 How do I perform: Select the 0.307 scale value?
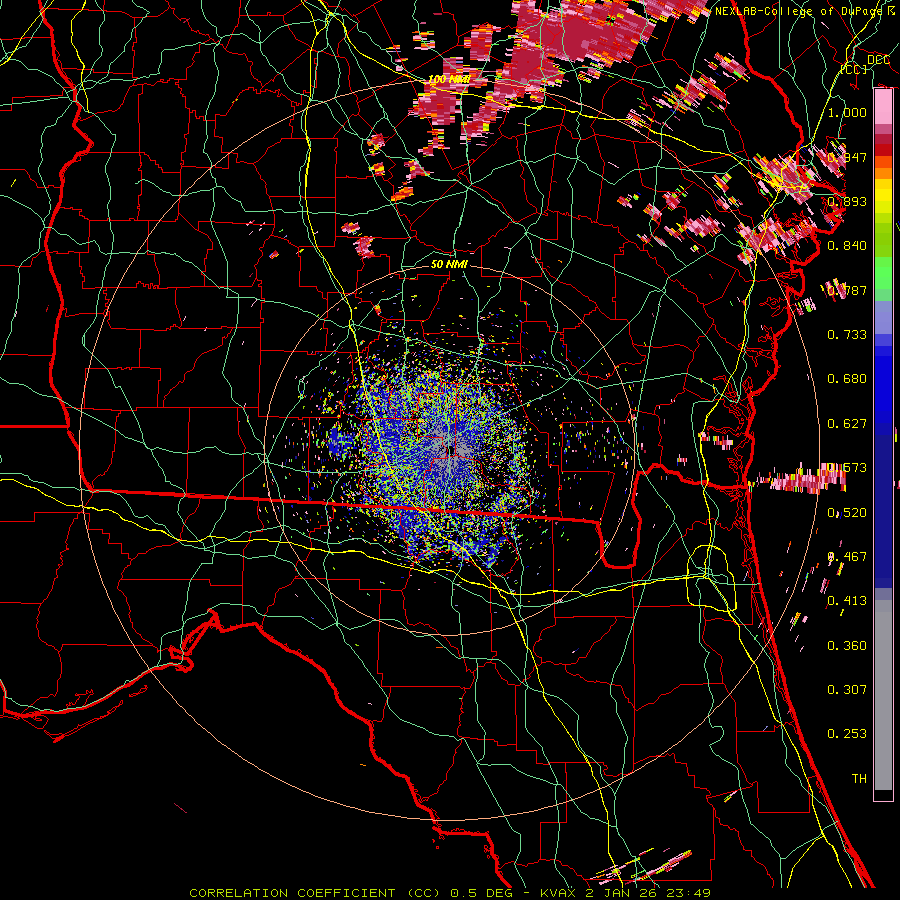tap(847, 690)
